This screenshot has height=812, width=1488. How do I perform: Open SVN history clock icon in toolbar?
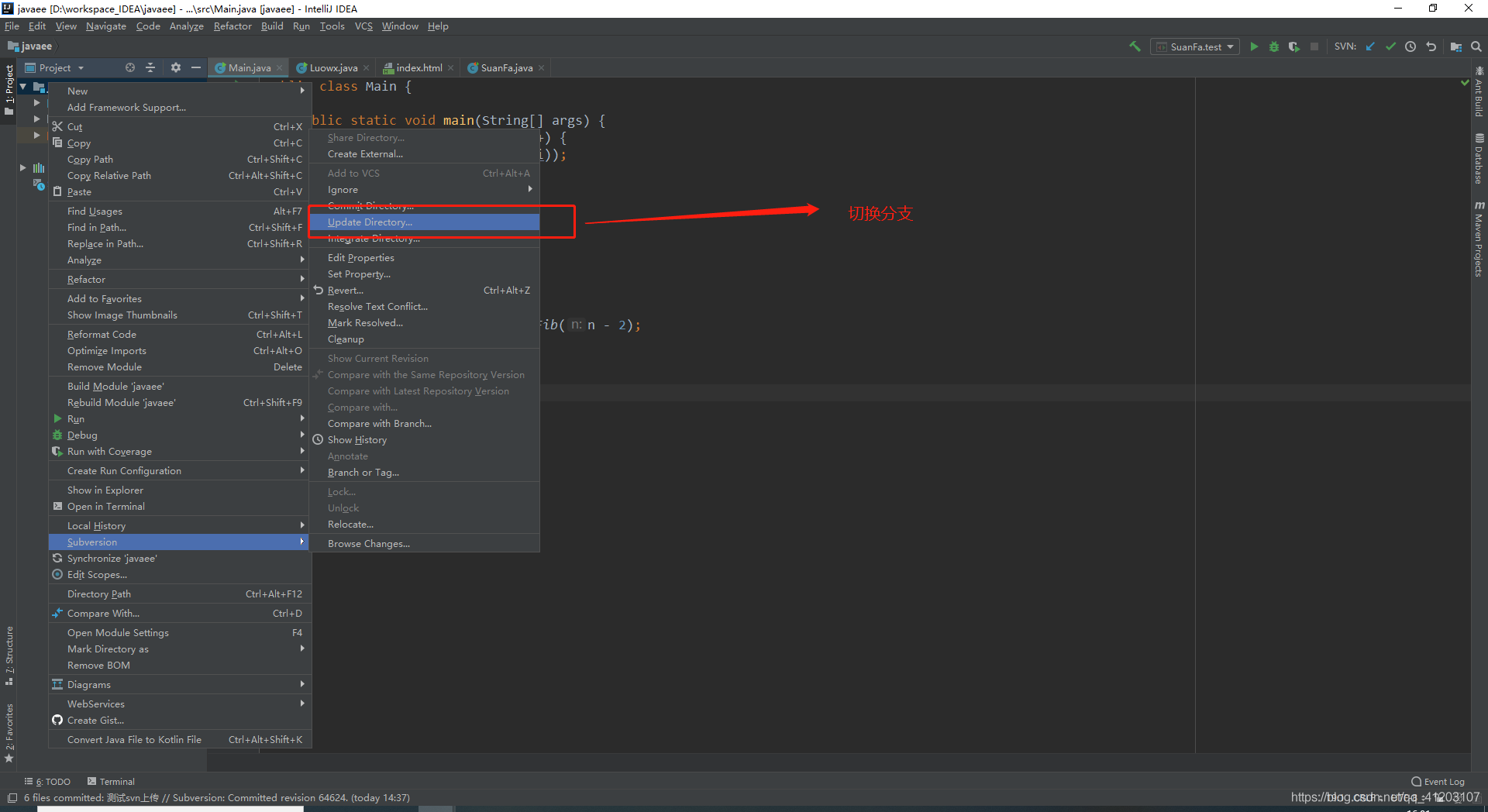click(1410, 46)
